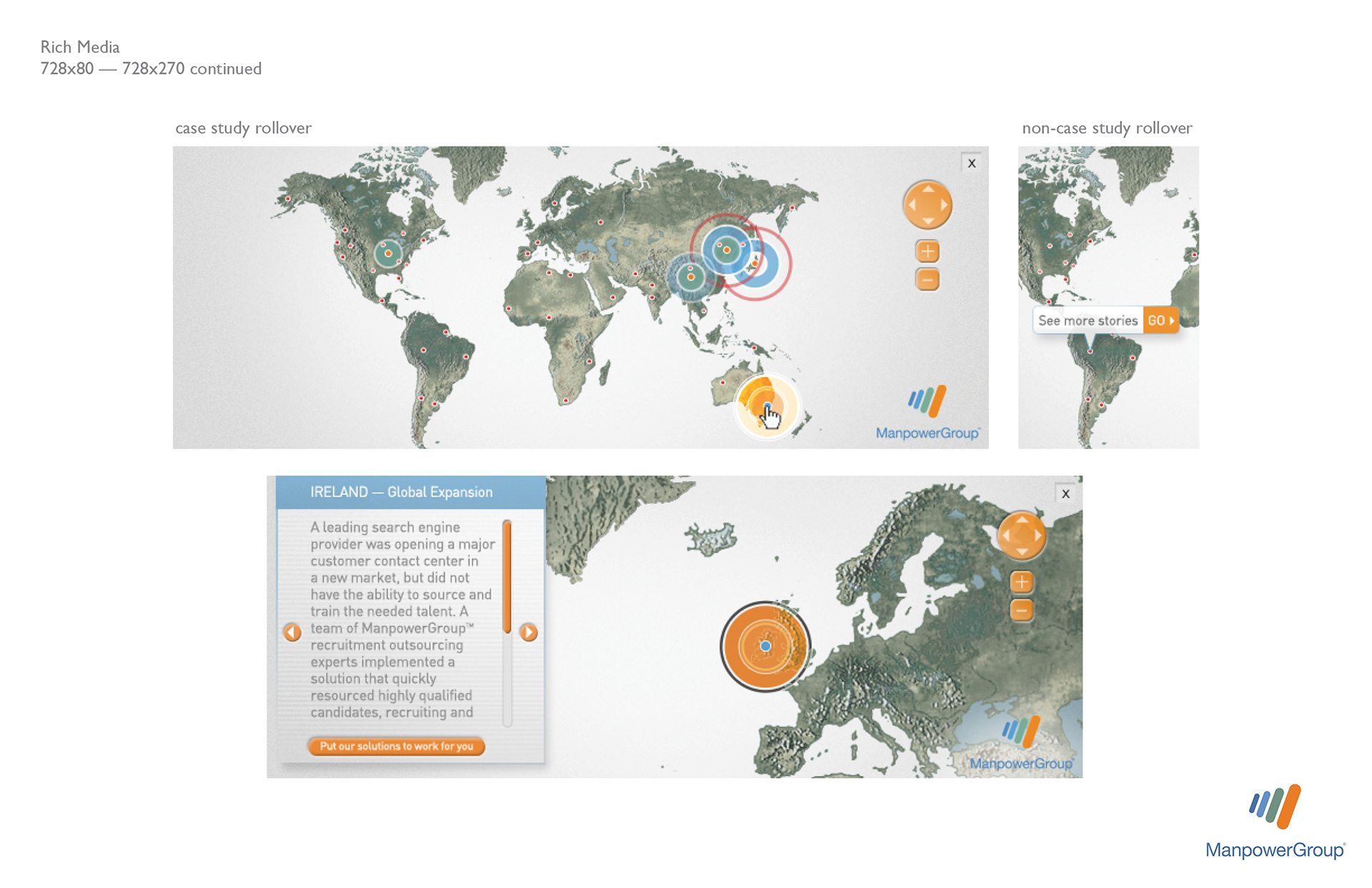Zoom in with plus button on world map
Viewport: 1372px width, 888px height.
[x=928, y=251]
